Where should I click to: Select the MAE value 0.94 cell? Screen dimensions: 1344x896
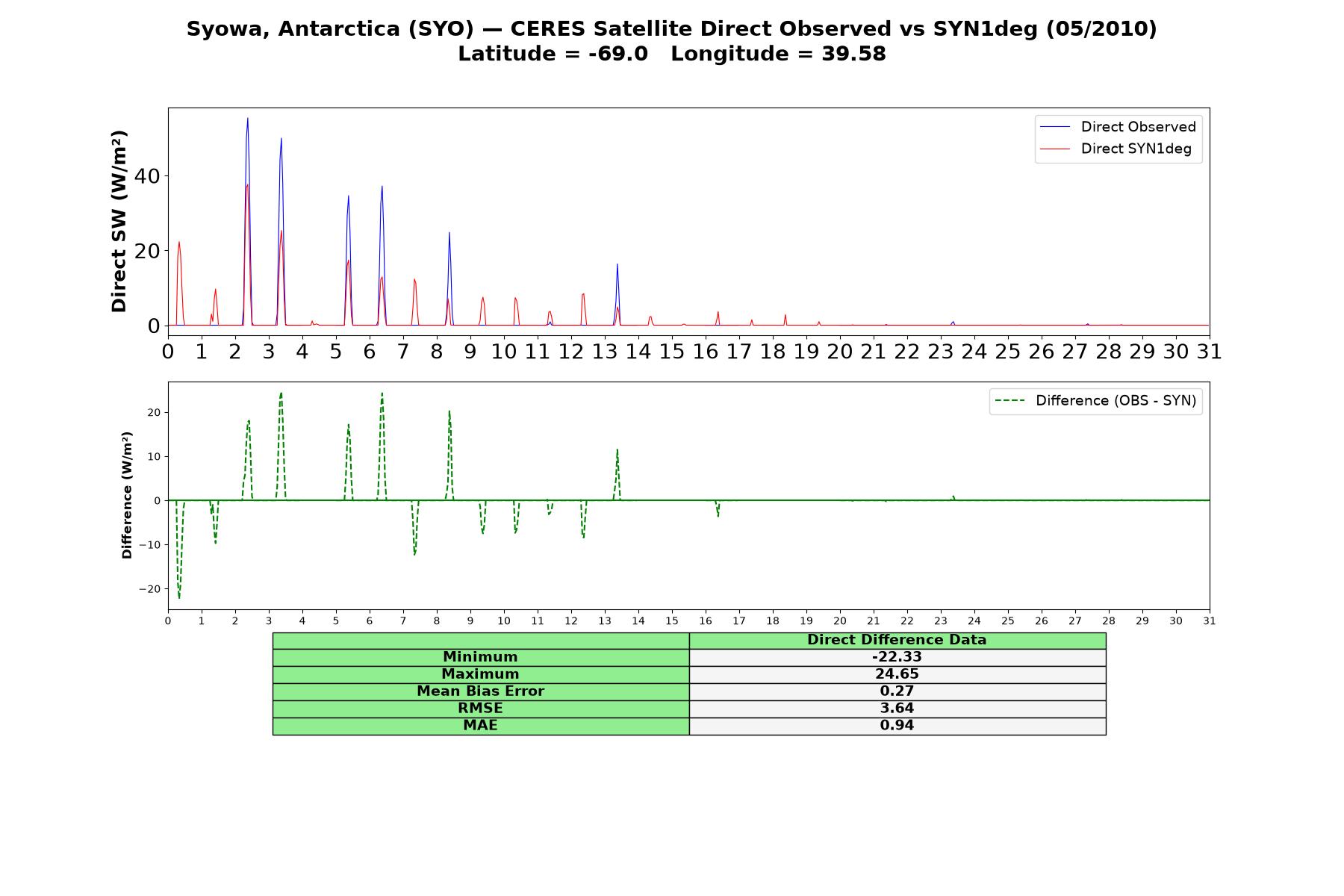tap(897, 726)
